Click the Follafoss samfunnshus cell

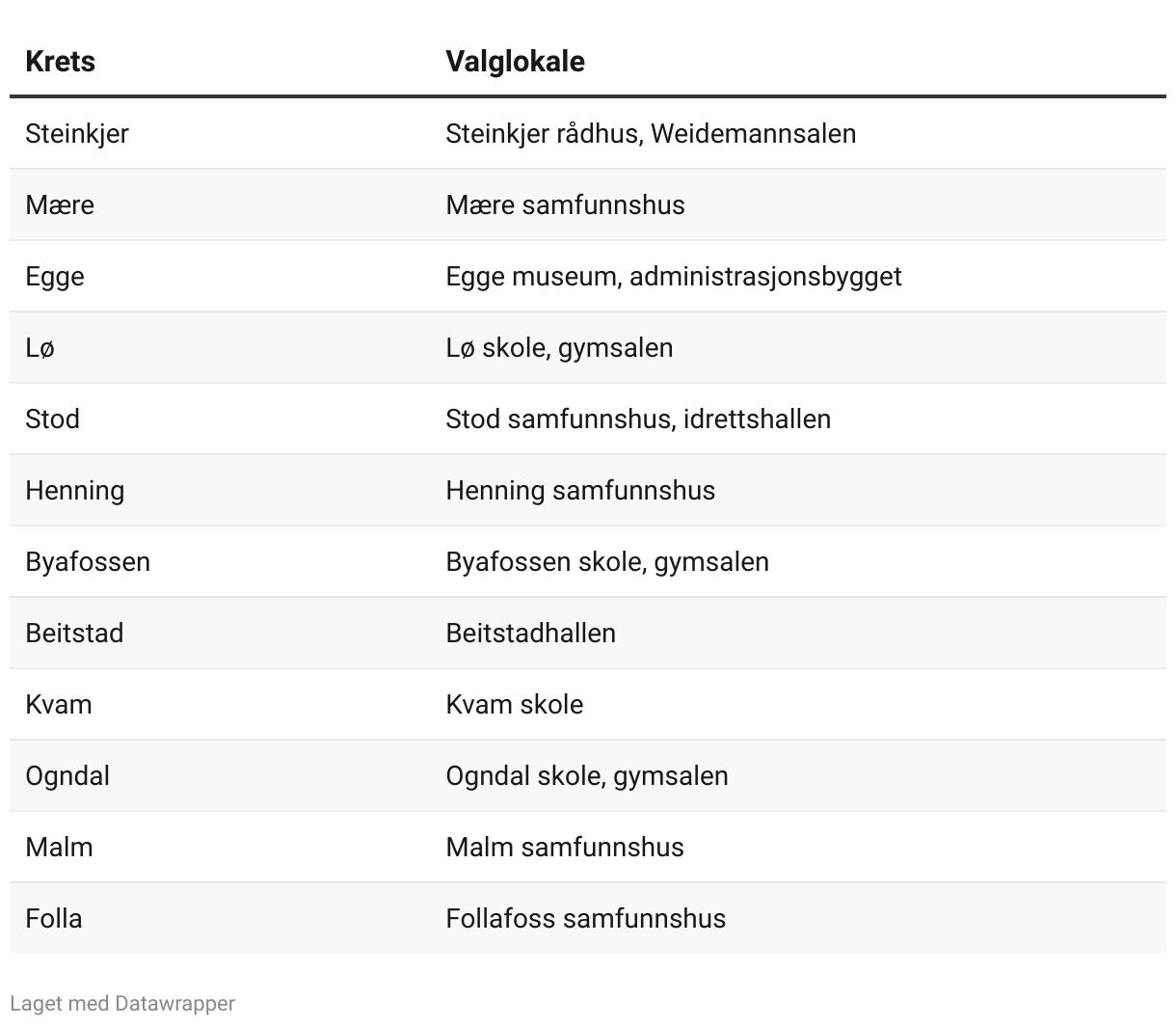585,918
